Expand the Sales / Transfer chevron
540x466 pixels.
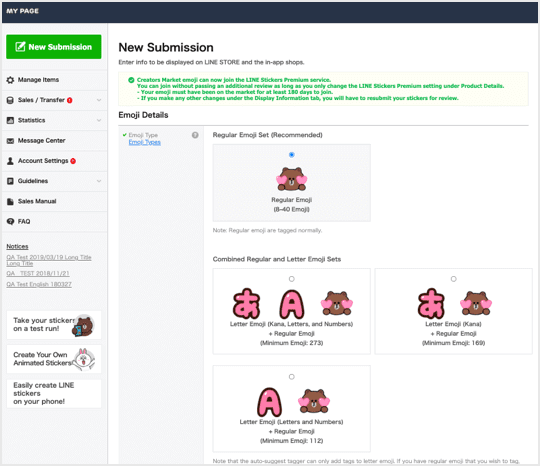[x=99, y=100]
